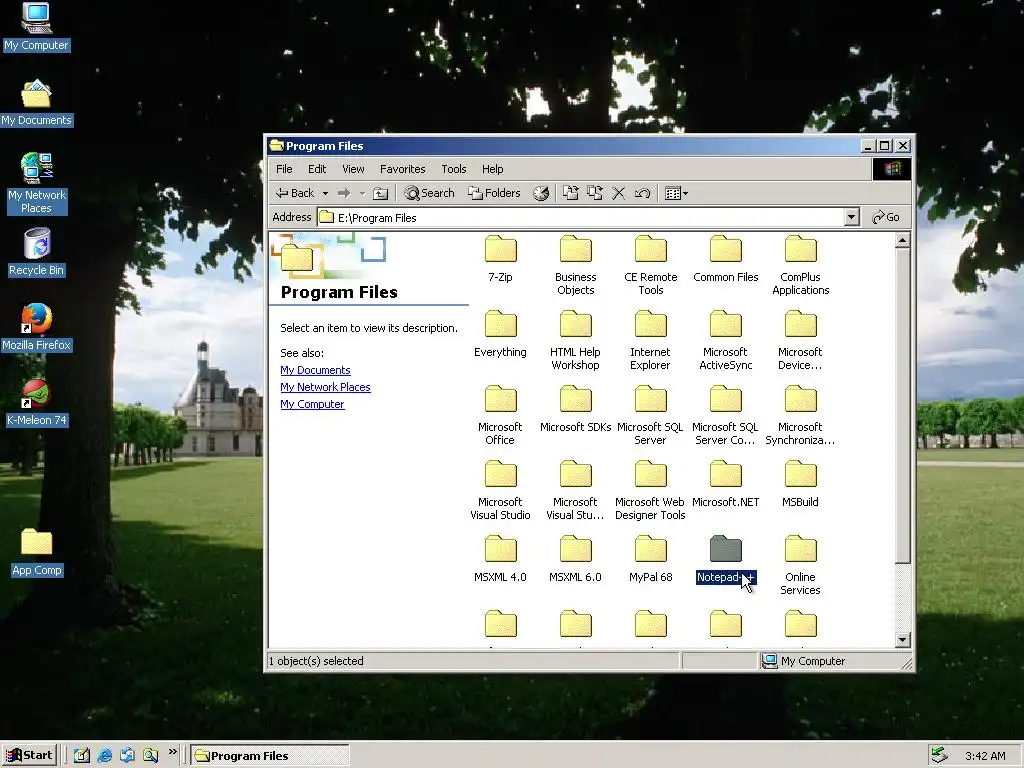
Task: Click the scrollbar down arrow
Action: [903, 640]
